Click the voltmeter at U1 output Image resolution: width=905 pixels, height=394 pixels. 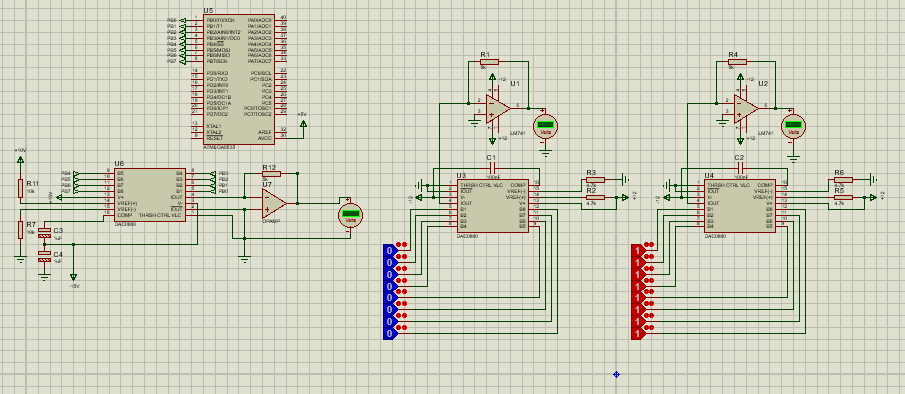(x=545, y=126)
